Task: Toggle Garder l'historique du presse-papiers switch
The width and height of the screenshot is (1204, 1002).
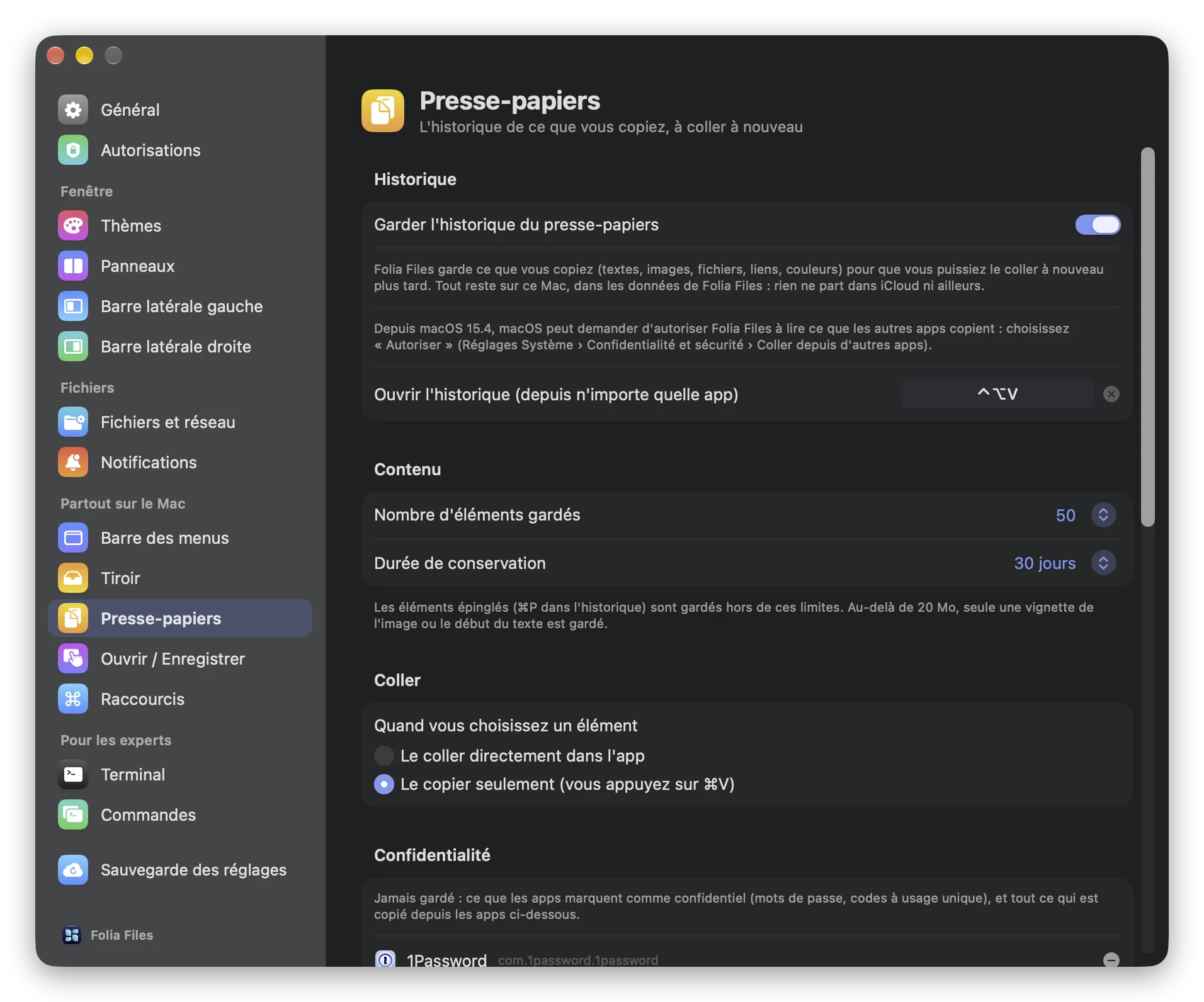Action: click(1098, 225)
